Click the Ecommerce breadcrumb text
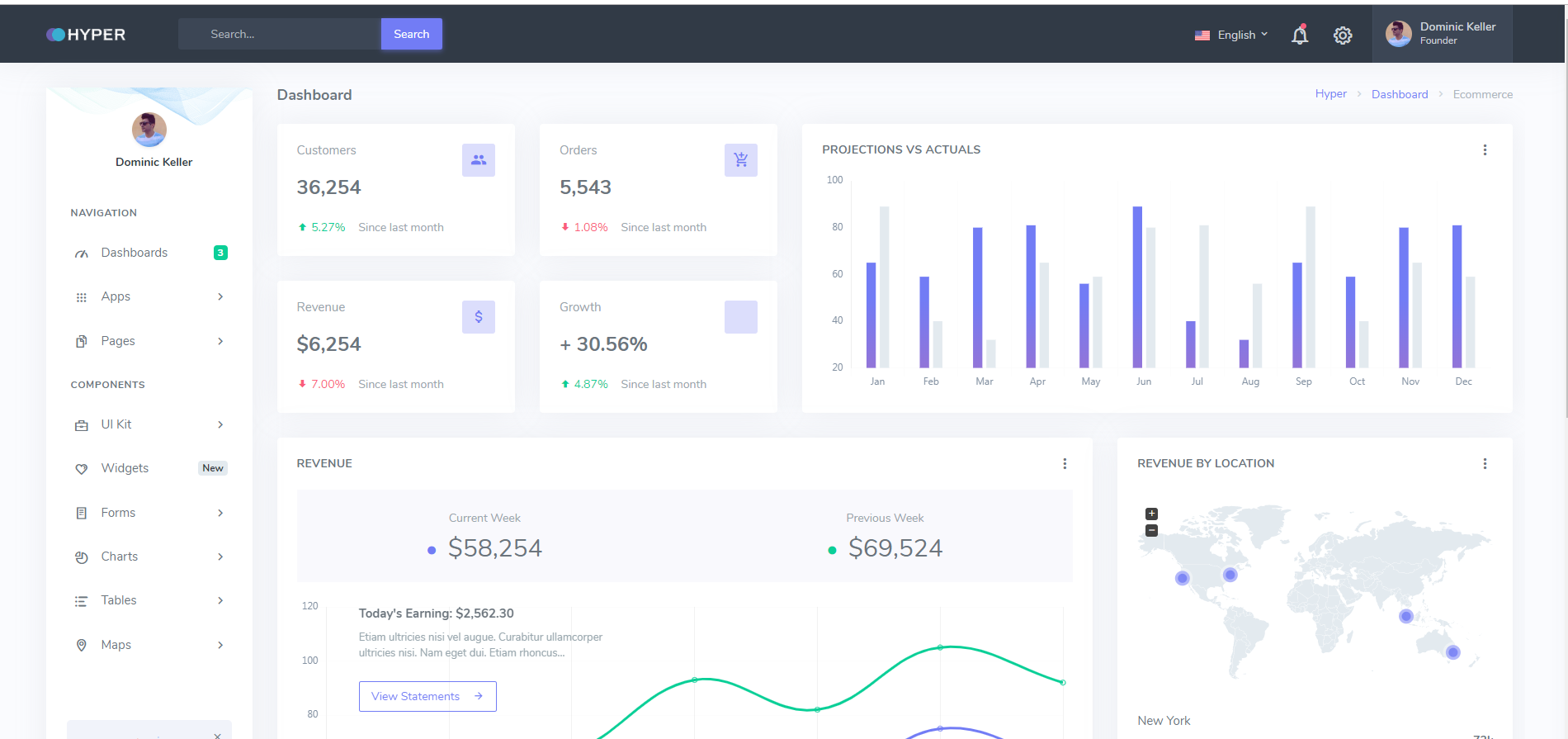The width and height of the screenshot is (1568, 739). (x=1482, y=94)
